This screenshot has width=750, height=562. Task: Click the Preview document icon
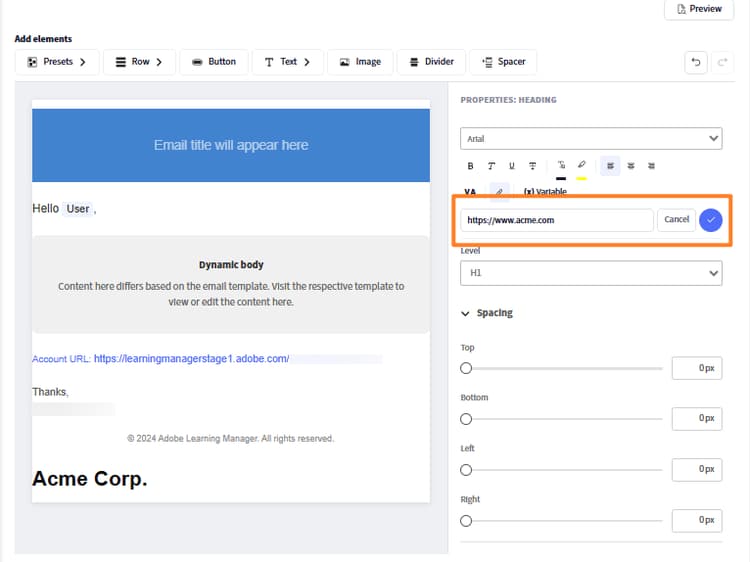(x=682, y=9)
